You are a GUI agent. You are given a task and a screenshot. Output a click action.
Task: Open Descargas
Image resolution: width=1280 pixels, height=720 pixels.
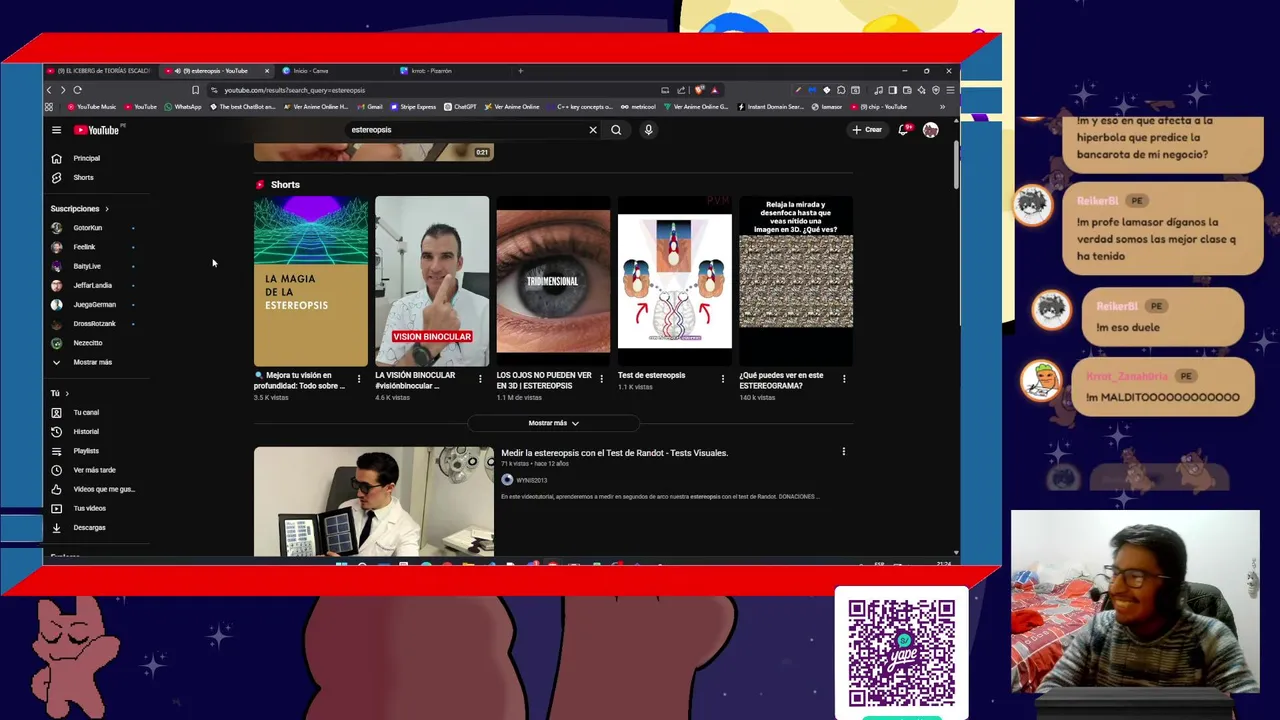[x=97, y=528]
